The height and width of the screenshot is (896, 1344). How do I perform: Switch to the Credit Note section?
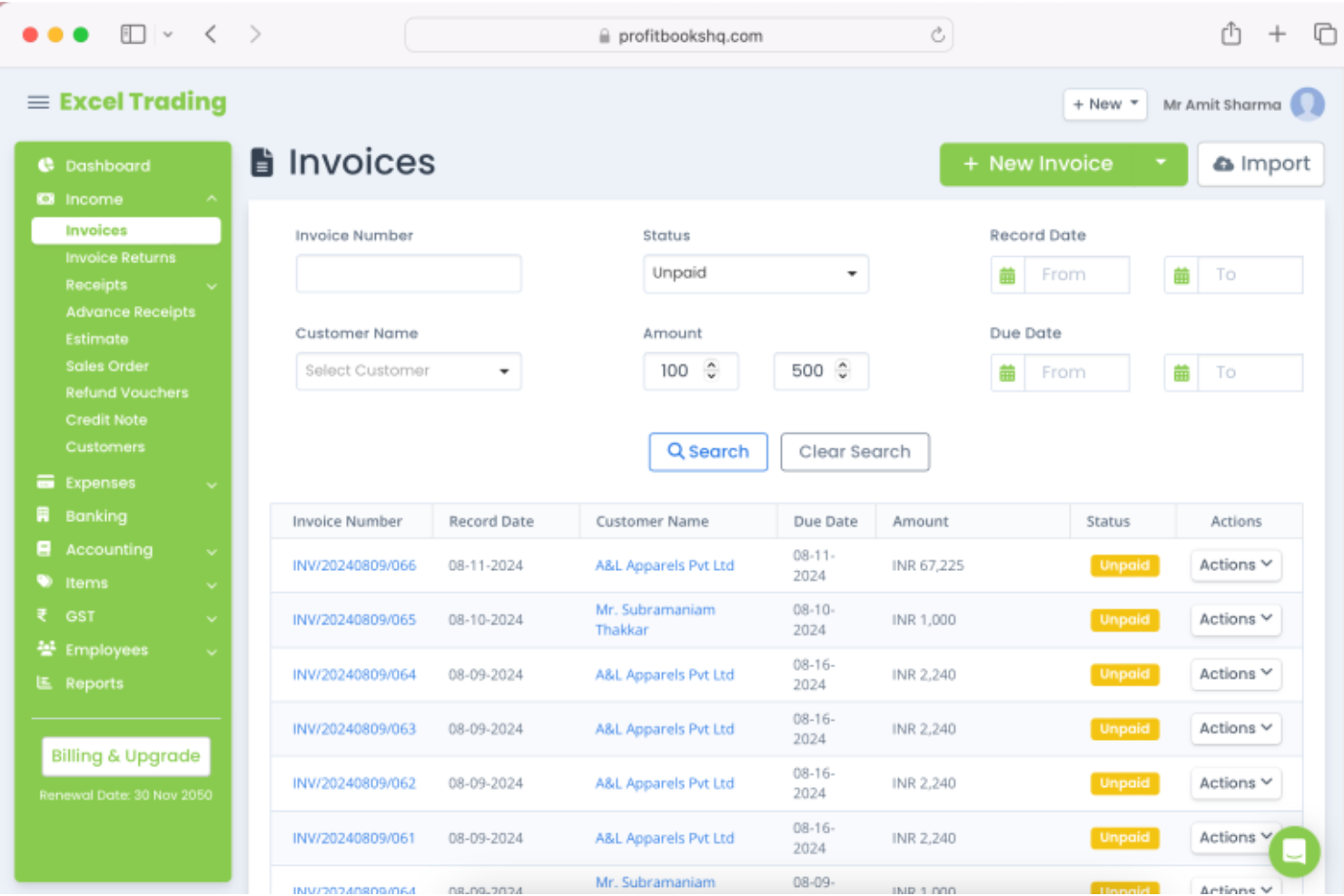coord(106,419)
